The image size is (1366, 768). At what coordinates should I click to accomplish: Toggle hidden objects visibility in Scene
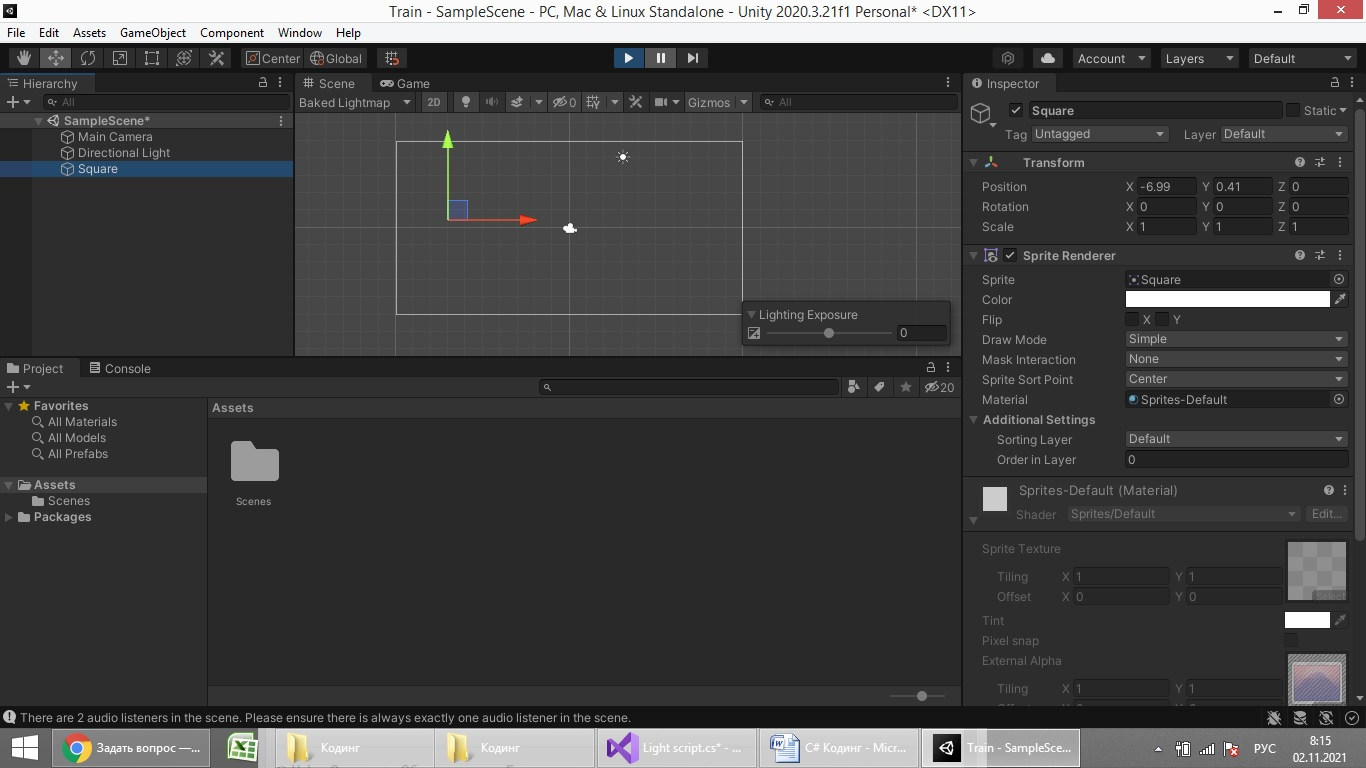(565, 102)
